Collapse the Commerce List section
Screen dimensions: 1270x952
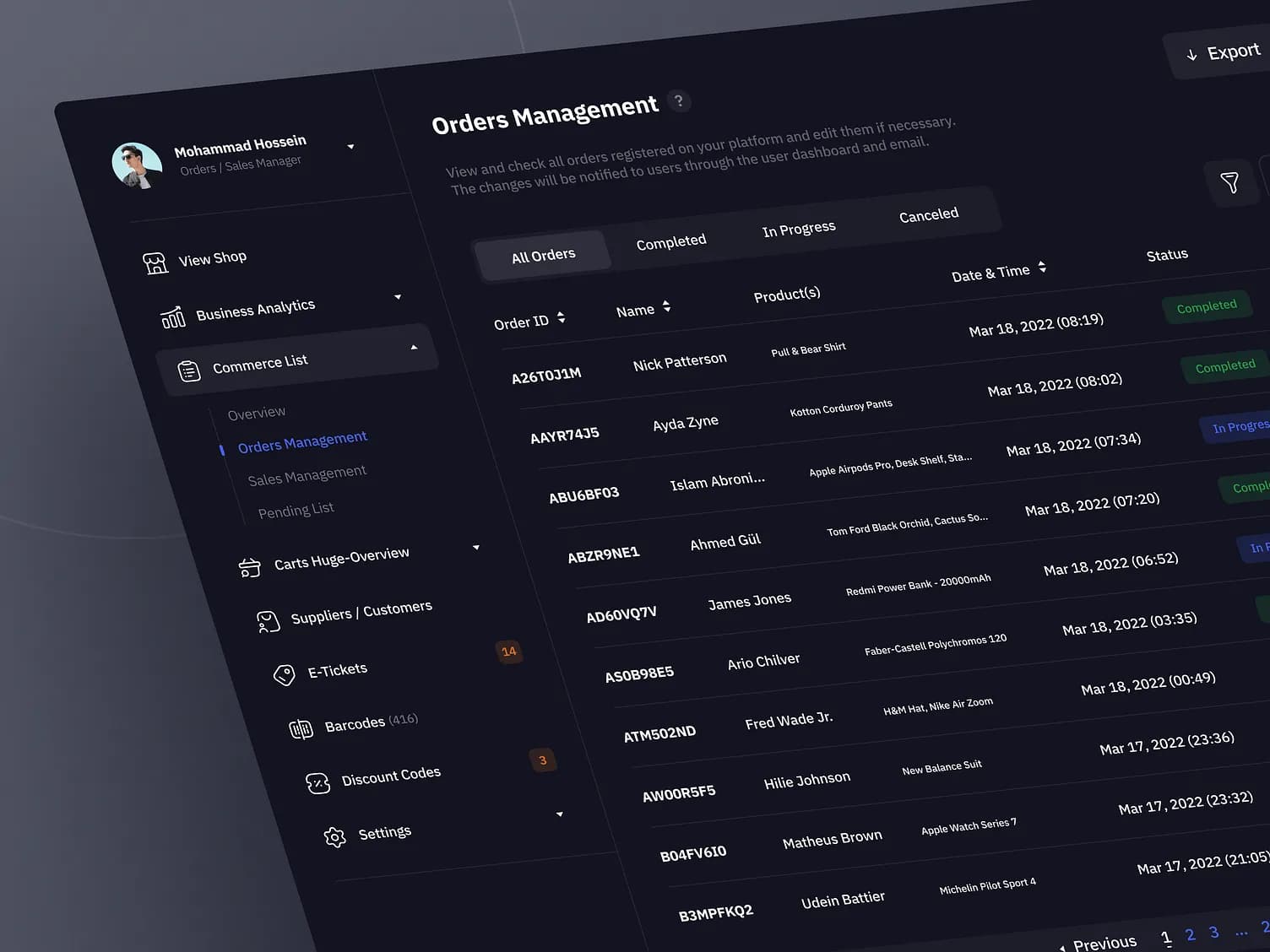coord(413,346)
